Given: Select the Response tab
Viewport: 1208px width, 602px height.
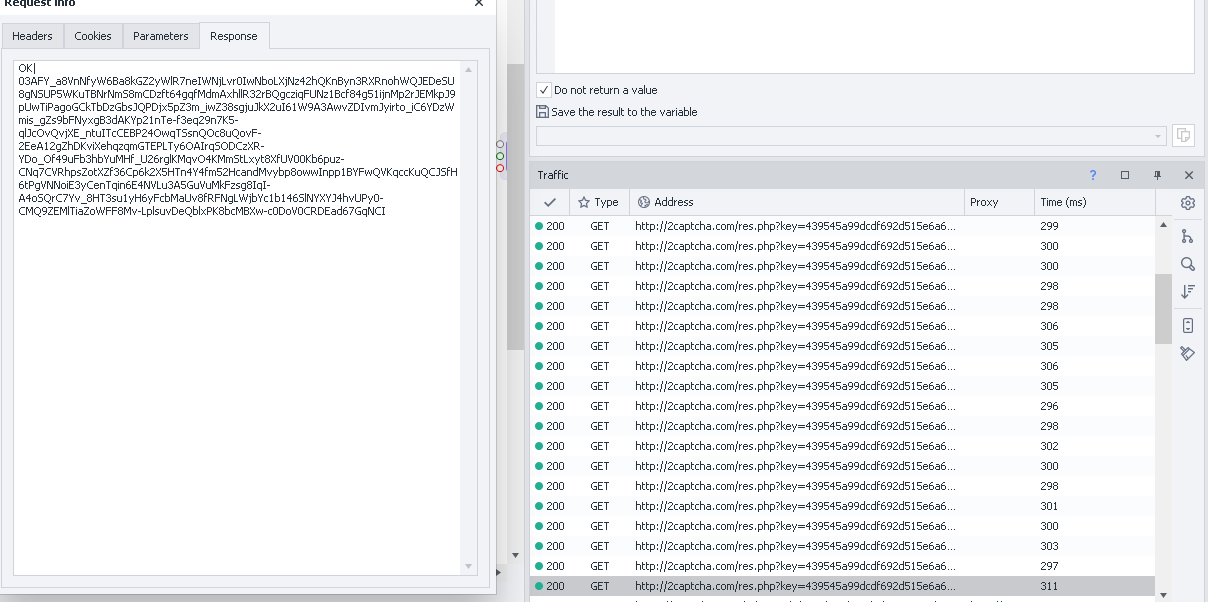Looking at the screenshot, I should pyautogui.click(x=234, y=36).
